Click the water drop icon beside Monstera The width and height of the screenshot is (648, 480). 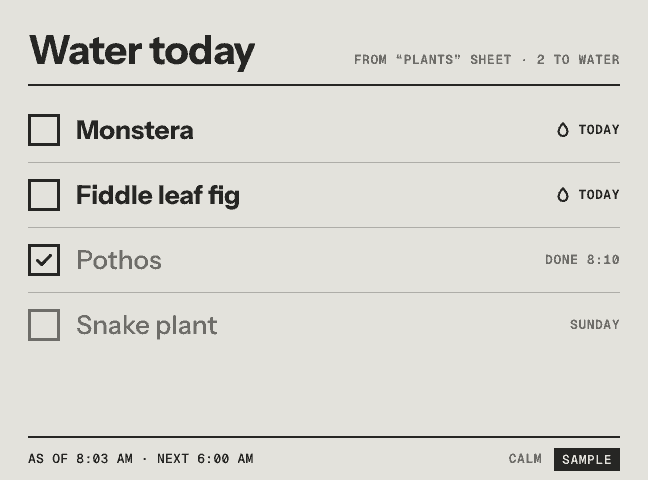pos(562,130)
